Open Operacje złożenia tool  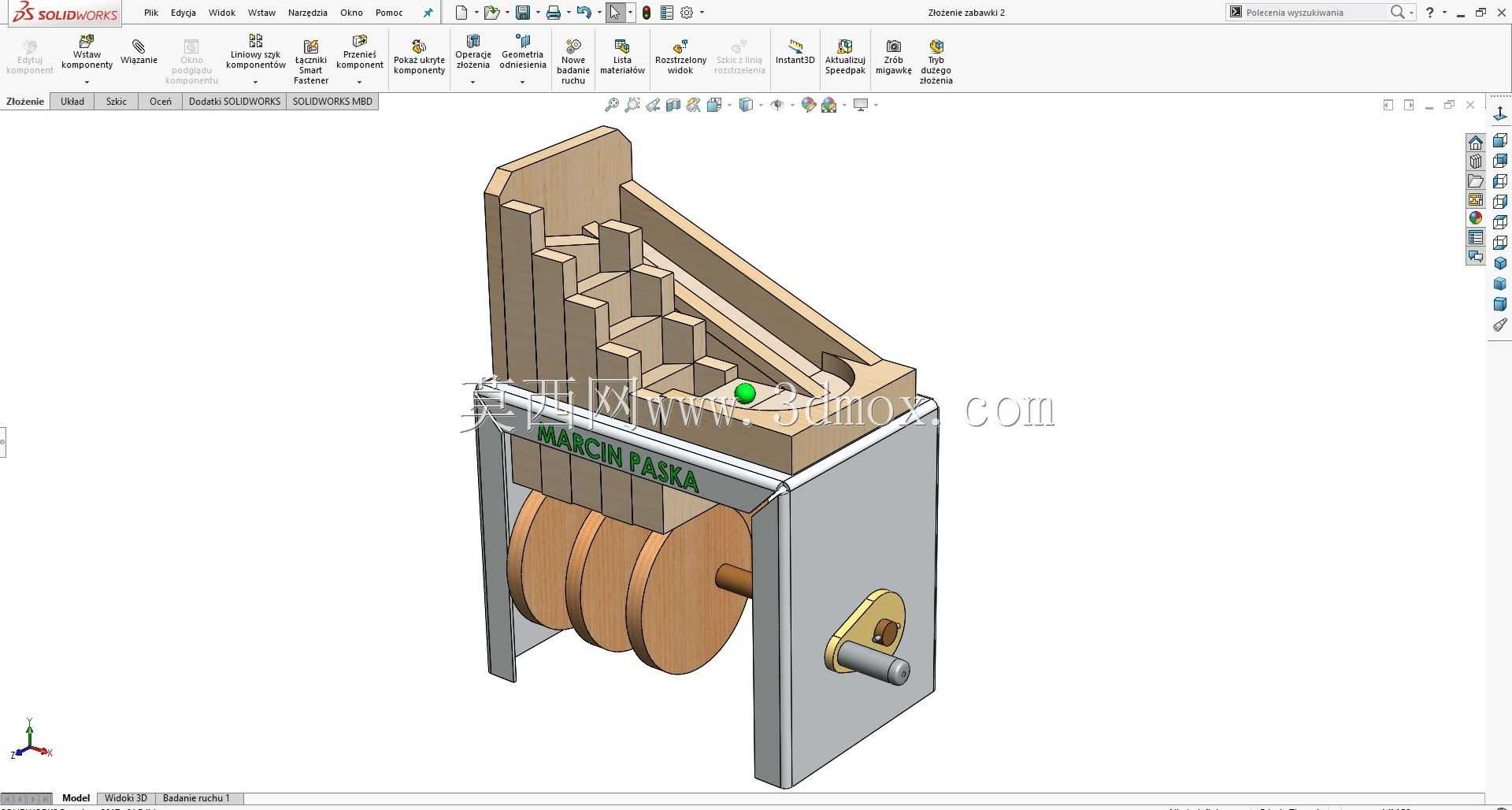click(473, 52)
